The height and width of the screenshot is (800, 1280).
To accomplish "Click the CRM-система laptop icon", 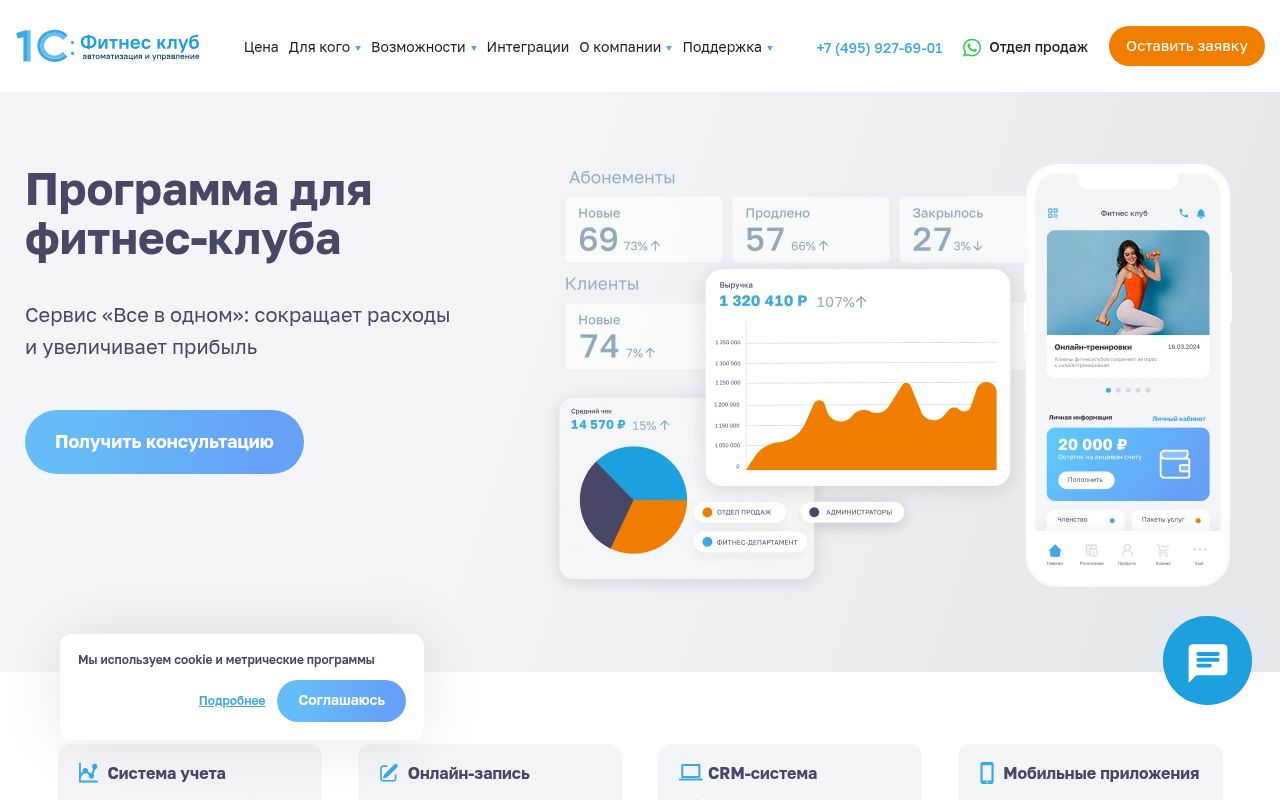I will tap(690, 773).
